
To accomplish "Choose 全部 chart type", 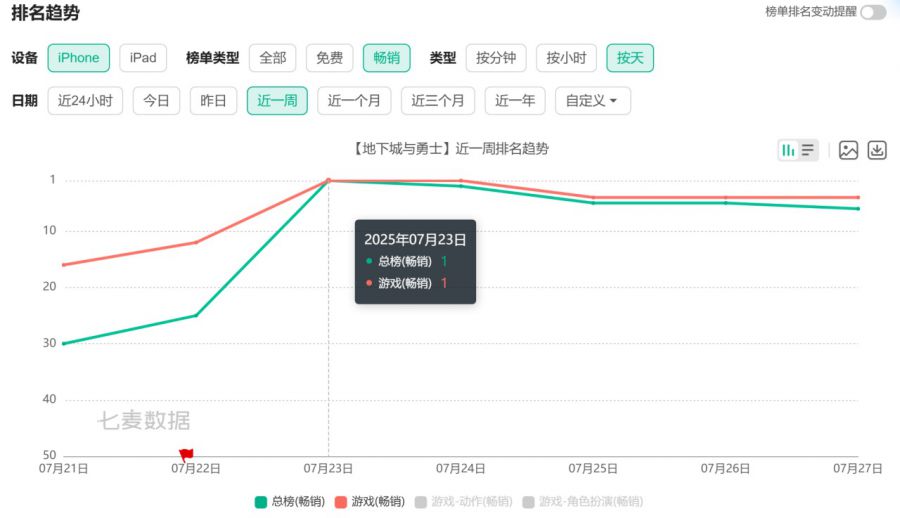I will [x=273, y=58].
